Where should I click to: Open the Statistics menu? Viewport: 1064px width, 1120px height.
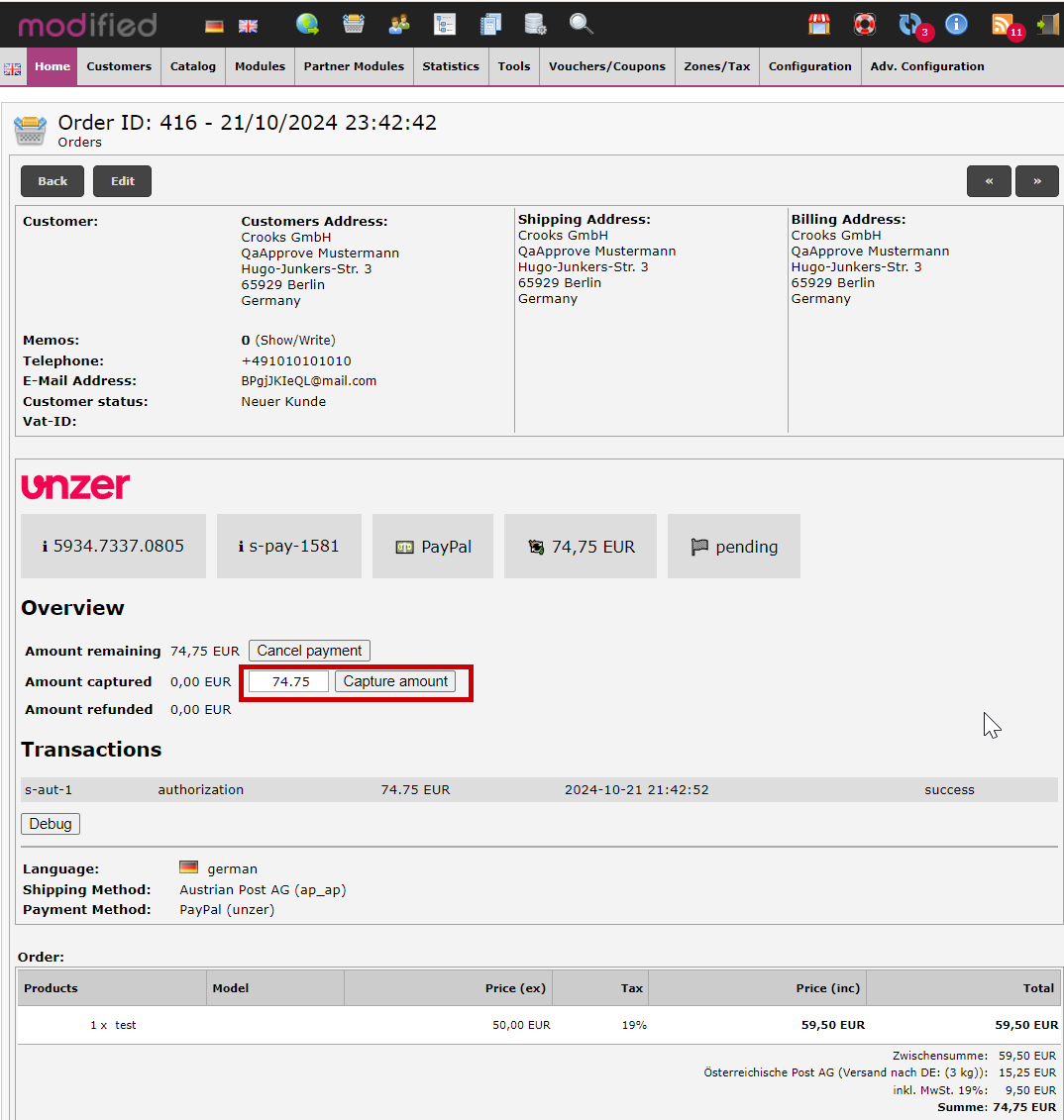pos(451,66)
